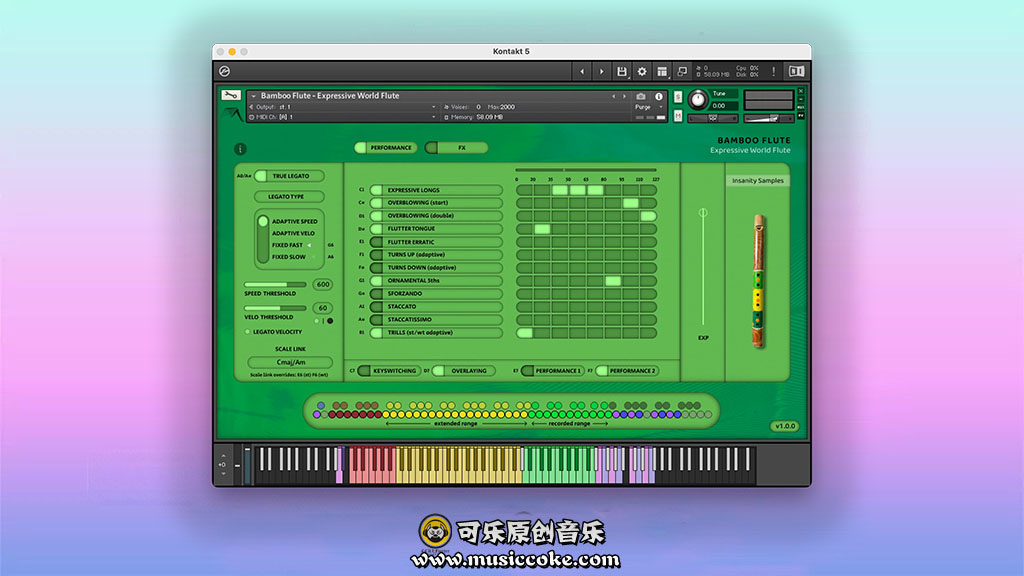Toggle TURNS DOWN (adaptive) articulation
1024x576 pixels.
click(436, 268)
